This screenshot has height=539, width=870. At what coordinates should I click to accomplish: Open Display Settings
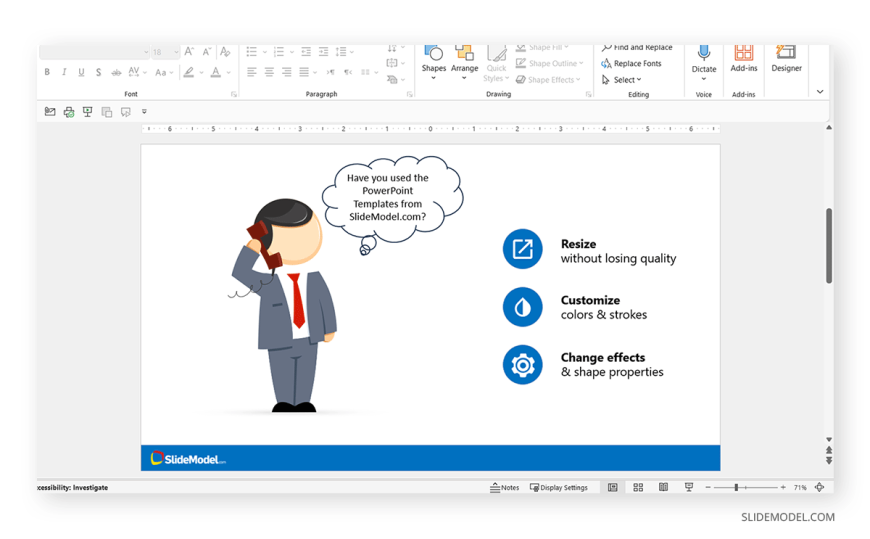(x=559, y=487)
